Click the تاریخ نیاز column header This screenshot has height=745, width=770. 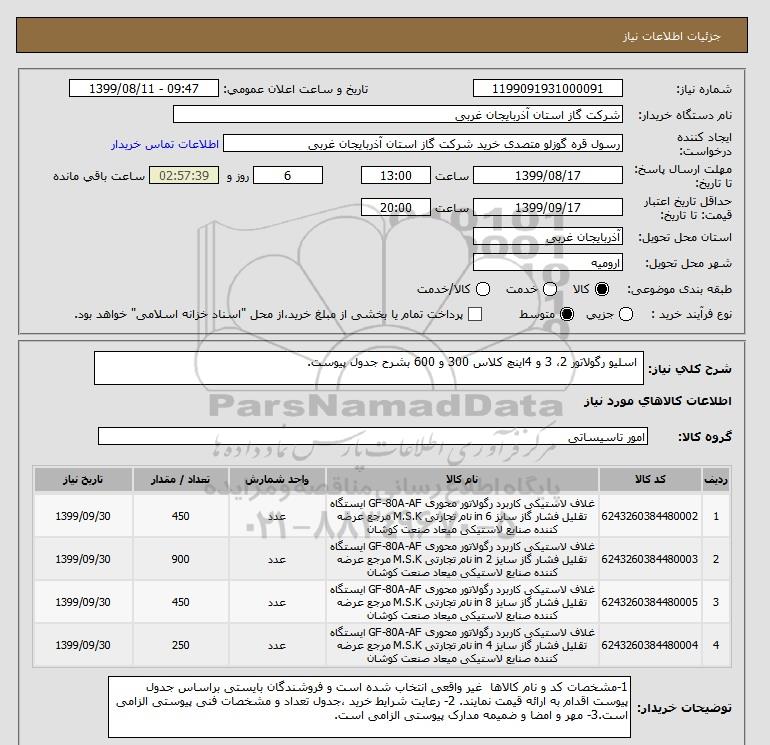83,479
